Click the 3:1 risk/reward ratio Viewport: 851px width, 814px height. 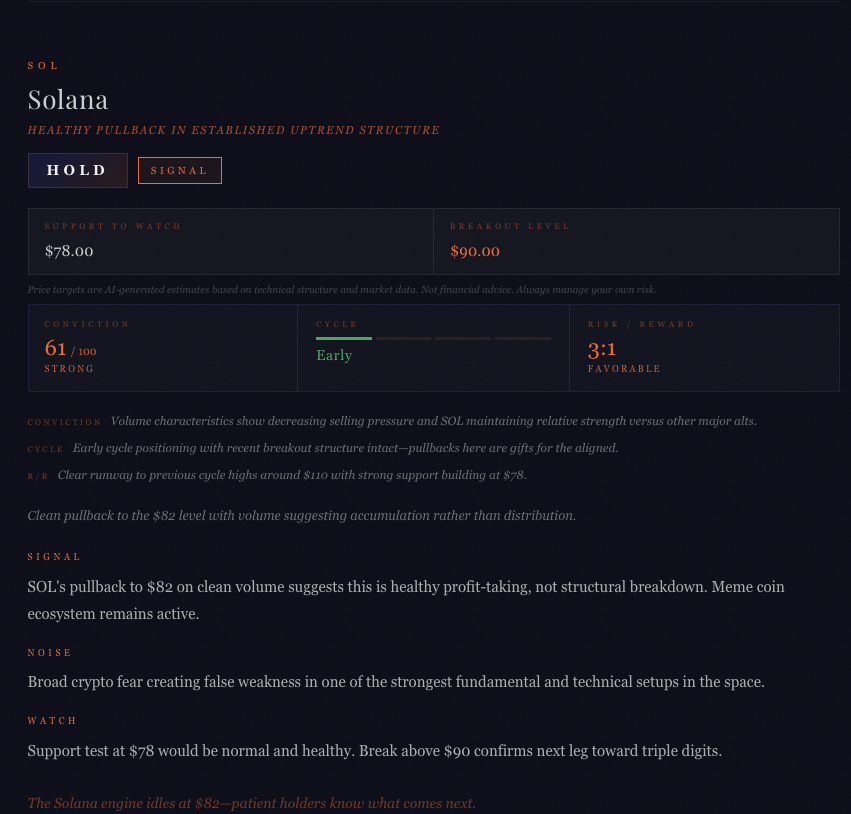pyautogui.click(x=602, y=349)
